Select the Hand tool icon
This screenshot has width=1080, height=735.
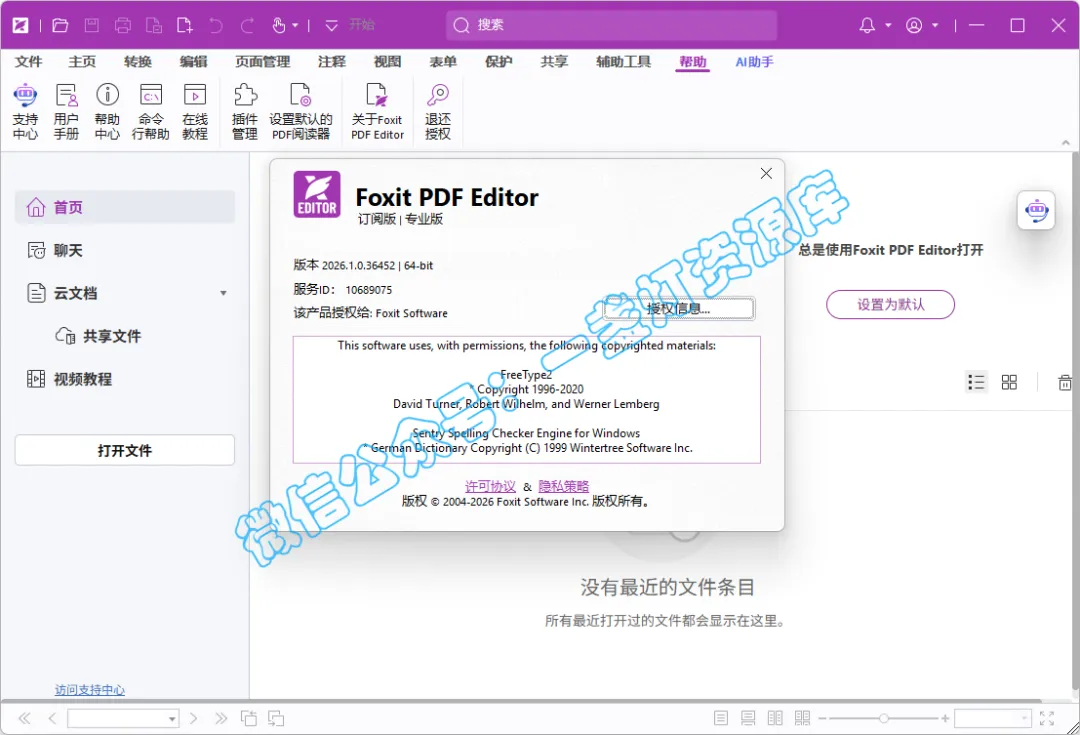pyautogui.click(x=278, y=25)
